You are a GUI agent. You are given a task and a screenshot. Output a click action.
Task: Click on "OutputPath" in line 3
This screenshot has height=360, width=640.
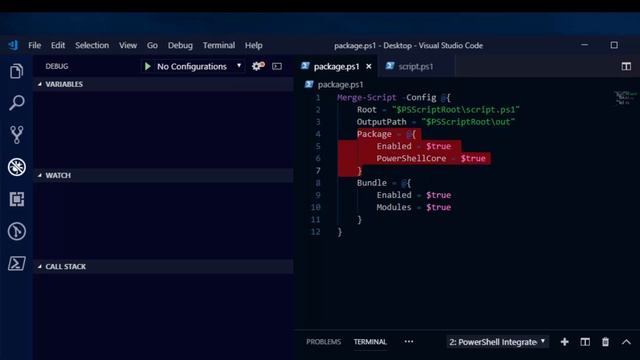tap(381, 122)
